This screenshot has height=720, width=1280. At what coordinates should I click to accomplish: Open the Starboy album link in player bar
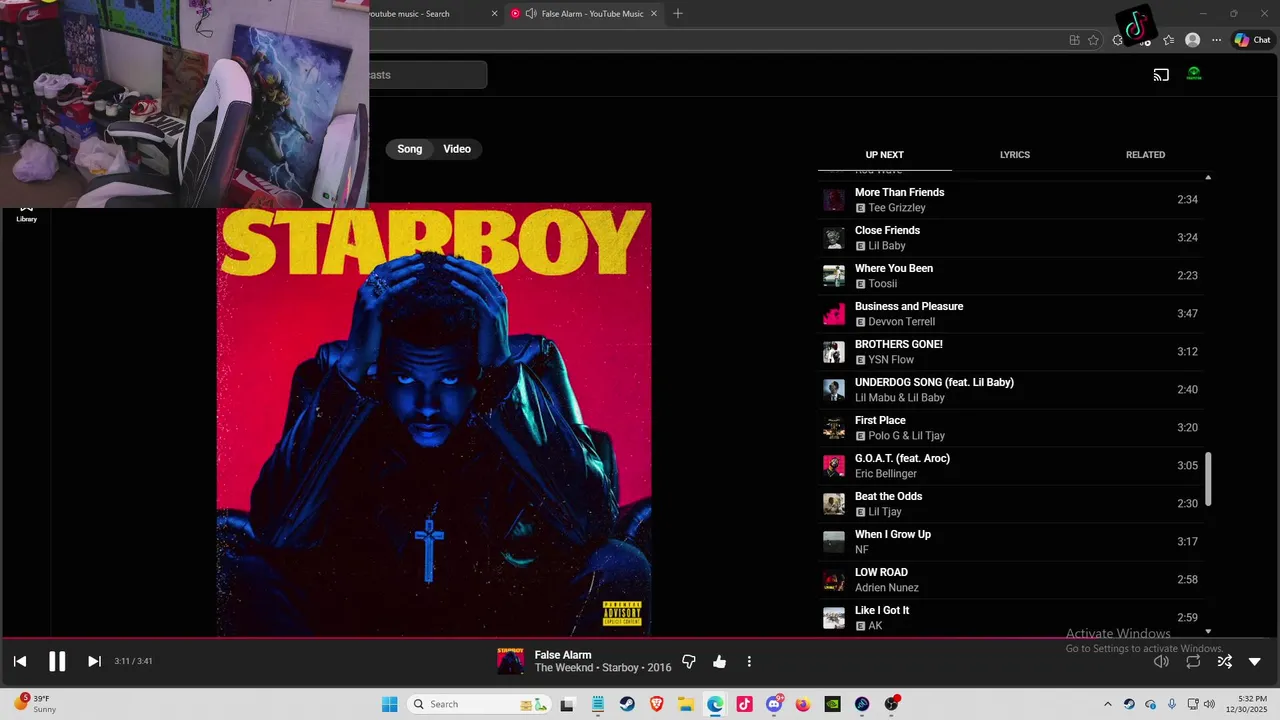620,668
